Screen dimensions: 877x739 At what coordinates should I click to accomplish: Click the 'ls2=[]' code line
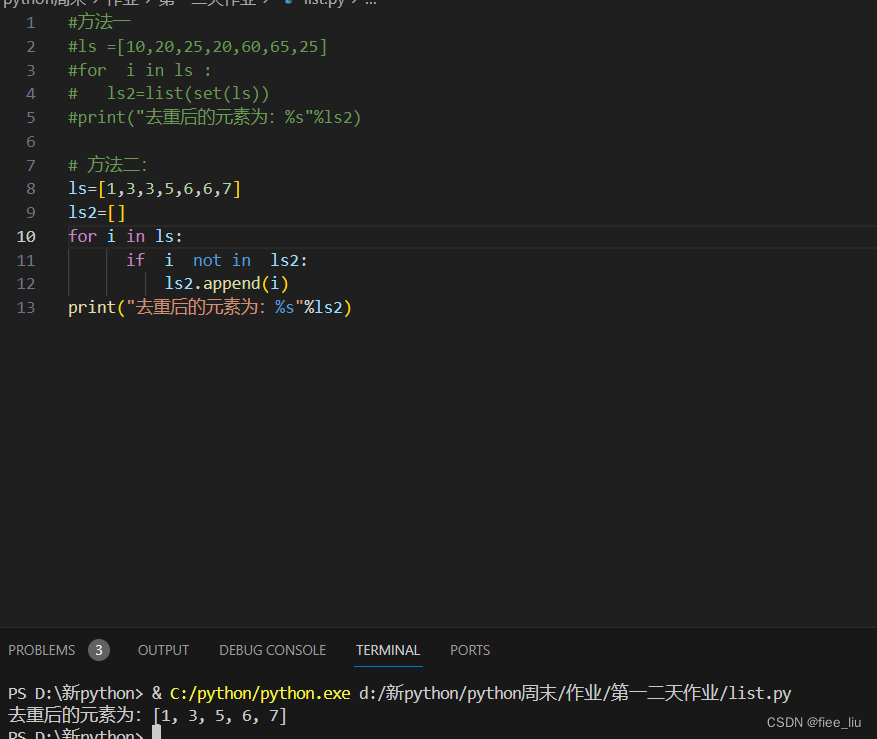click(x=97, y=213)
